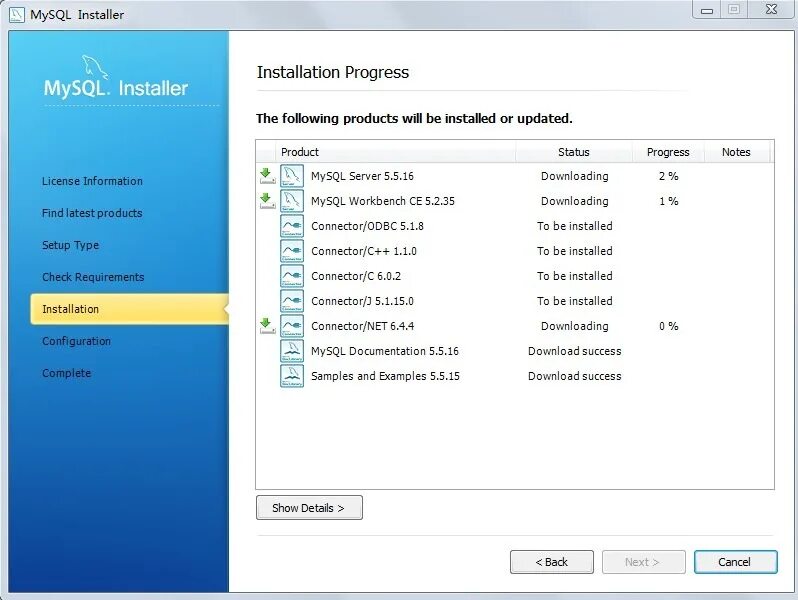The height and width of the screenshot is (600, 798).
Task: Click the MySQL Installer title bar icon
Action: [x=17, y=15]
